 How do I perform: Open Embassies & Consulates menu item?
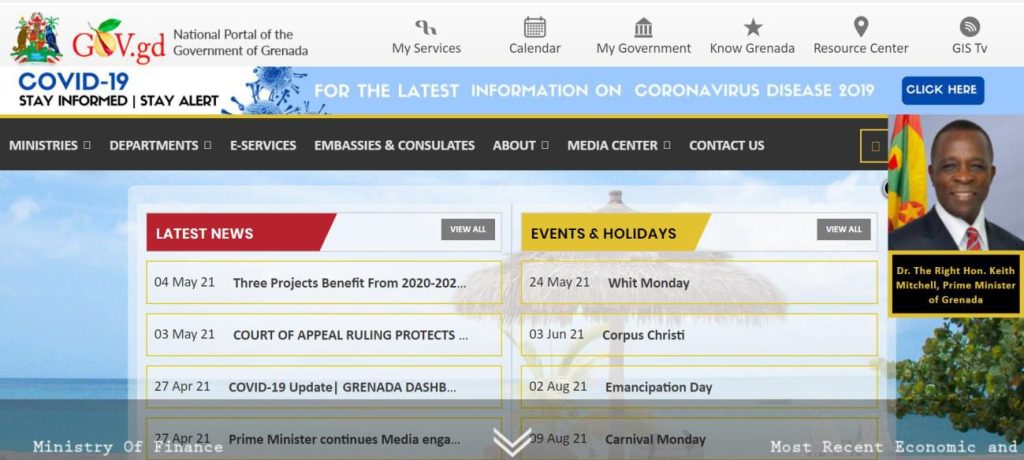[x=394, y=145]
